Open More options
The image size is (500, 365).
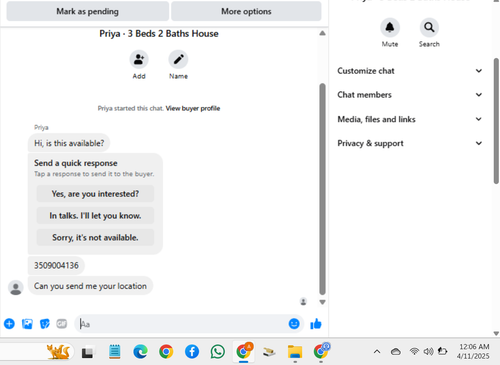pyautogui.click(x=246, y=11)
